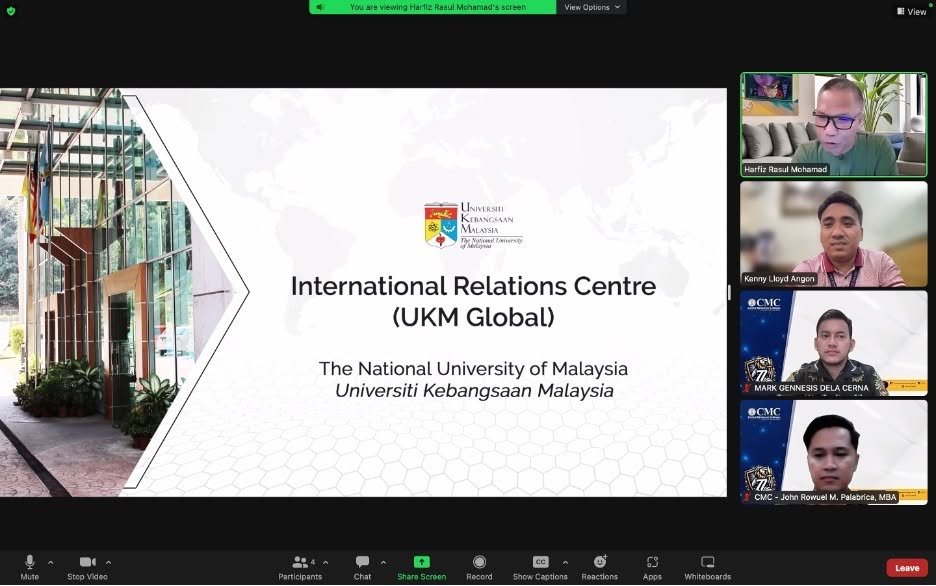The image size is (936, 586).
Task: Leave the meeting
Action: 907,568
